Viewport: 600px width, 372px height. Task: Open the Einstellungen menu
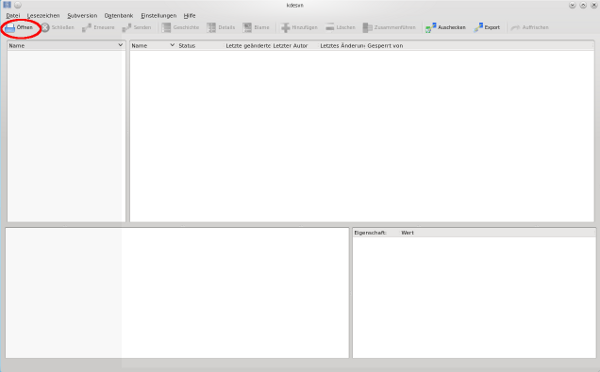point(158,16)
